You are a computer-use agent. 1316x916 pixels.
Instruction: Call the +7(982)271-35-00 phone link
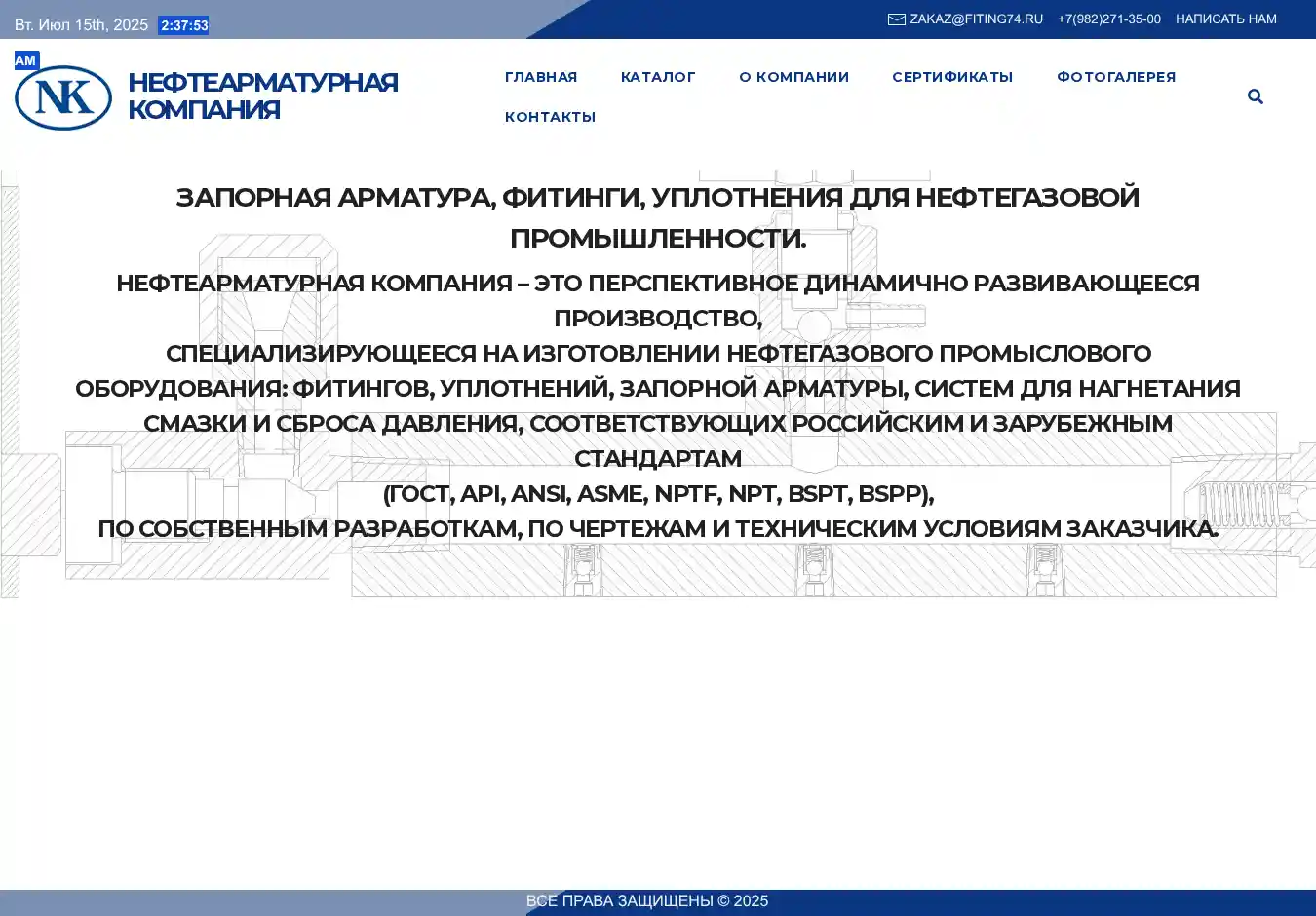coord(1108,19)
